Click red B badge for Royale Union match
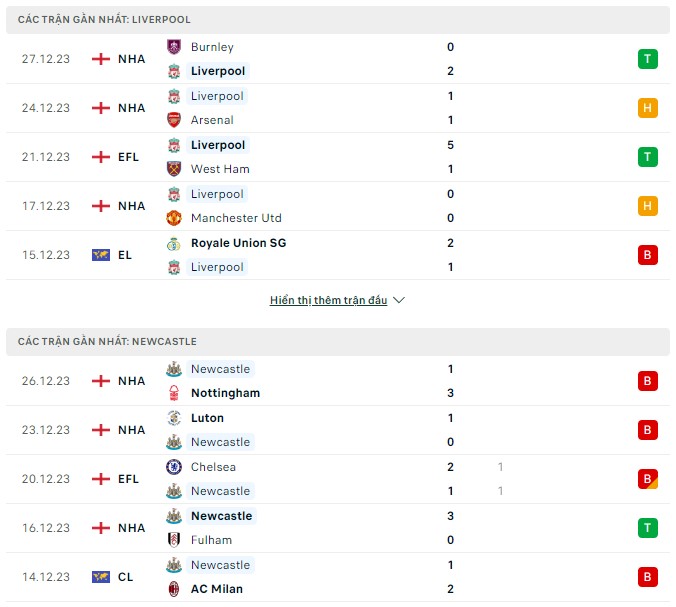676x607 pixels. pyautogui.click(x=648, y=255)
